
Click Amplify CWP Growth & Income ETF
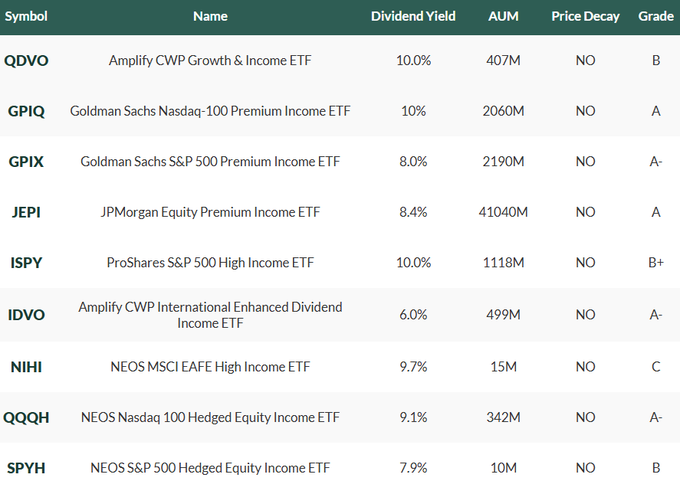click(x=210, y=61)
